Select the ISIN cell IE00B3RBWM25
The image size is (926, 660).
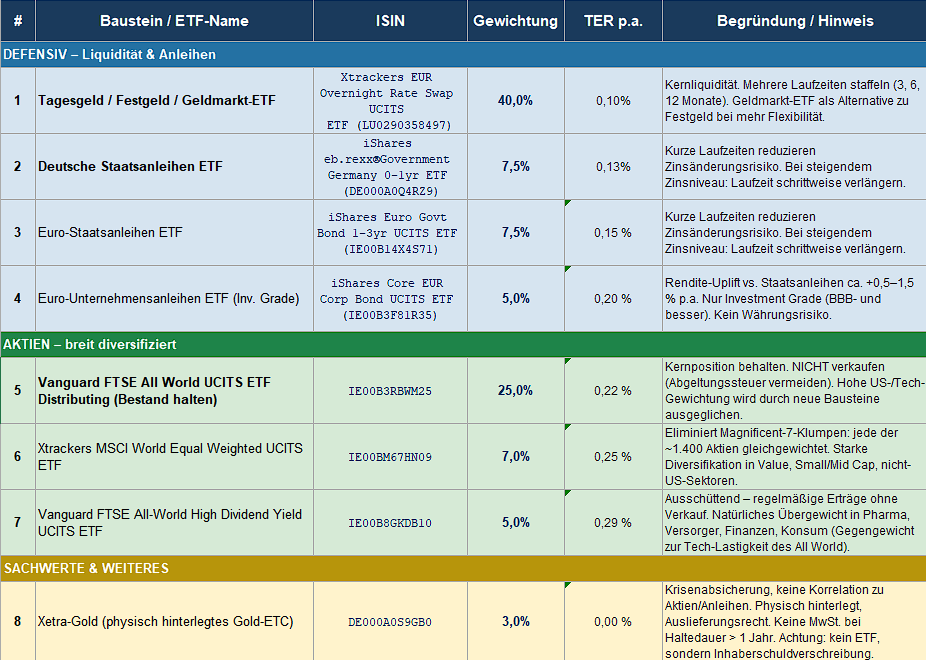(x=390, y=390)
